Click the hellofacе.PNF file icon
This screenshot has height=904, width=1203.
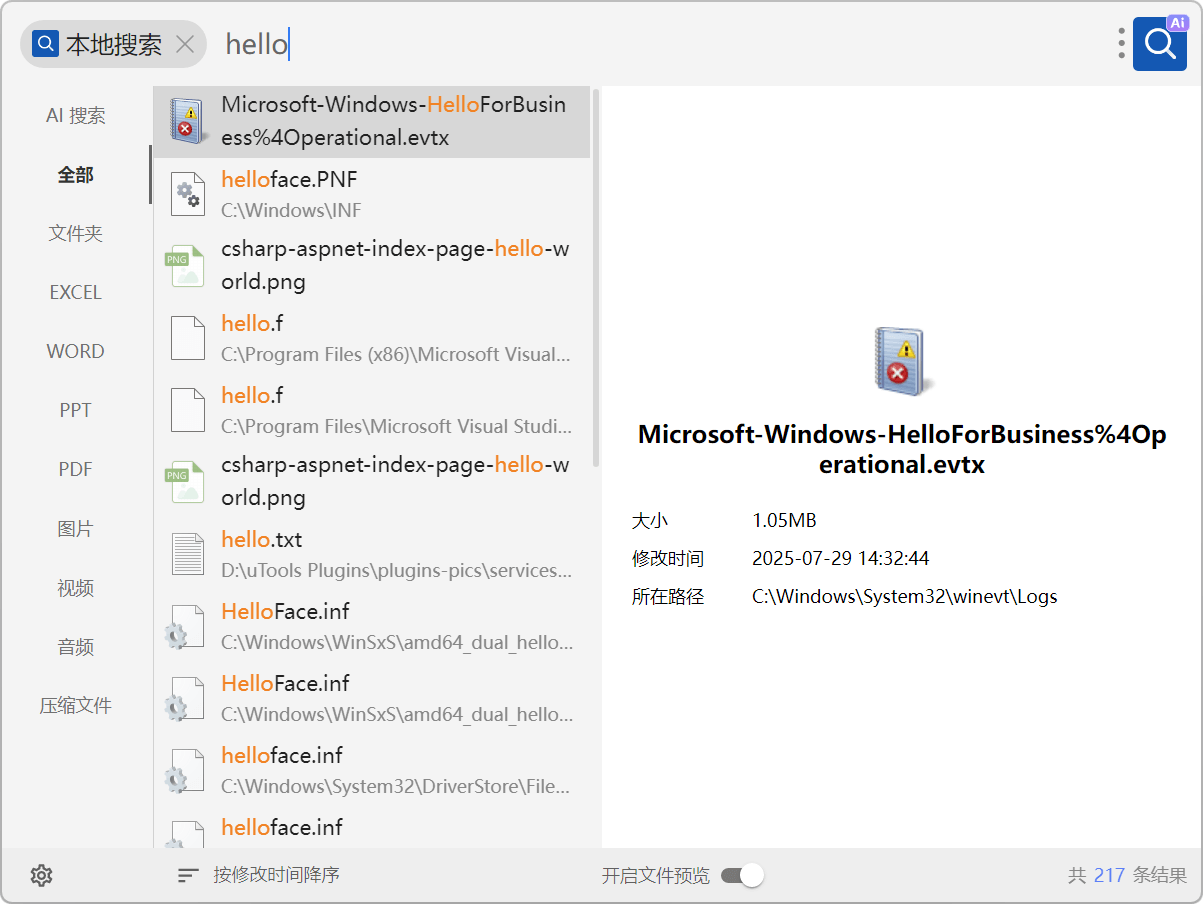tap(187, 193)
